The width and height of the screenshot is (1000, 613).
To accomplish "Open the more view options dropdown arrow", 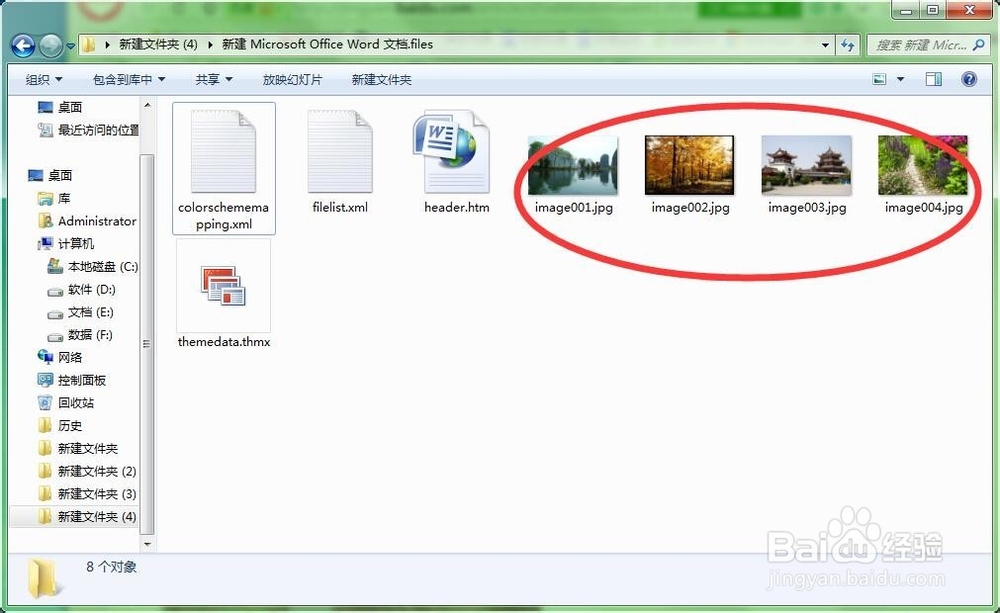I will pyautogui.click(x=901, y=79).
